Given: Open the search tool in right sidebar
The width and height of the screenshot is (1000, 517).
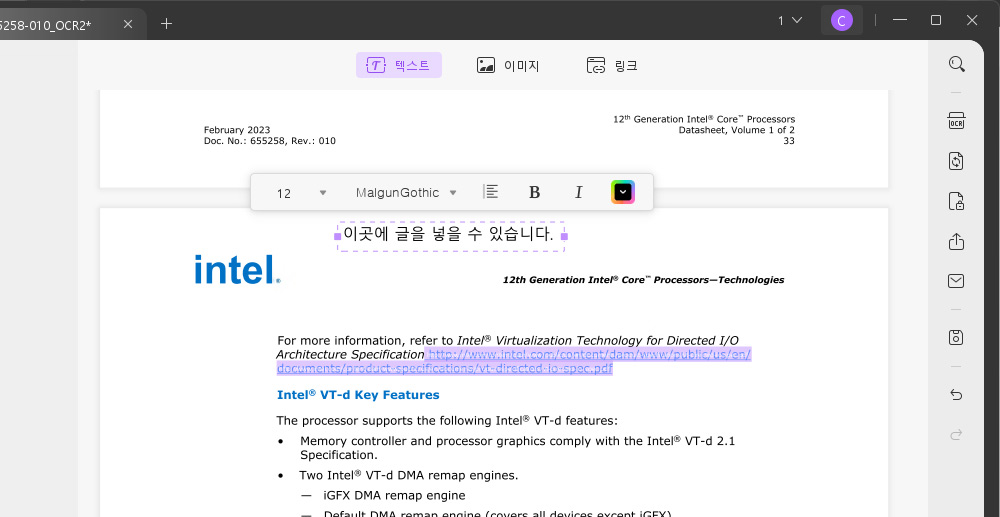Looking at the screenshot, I should [956, 64].
